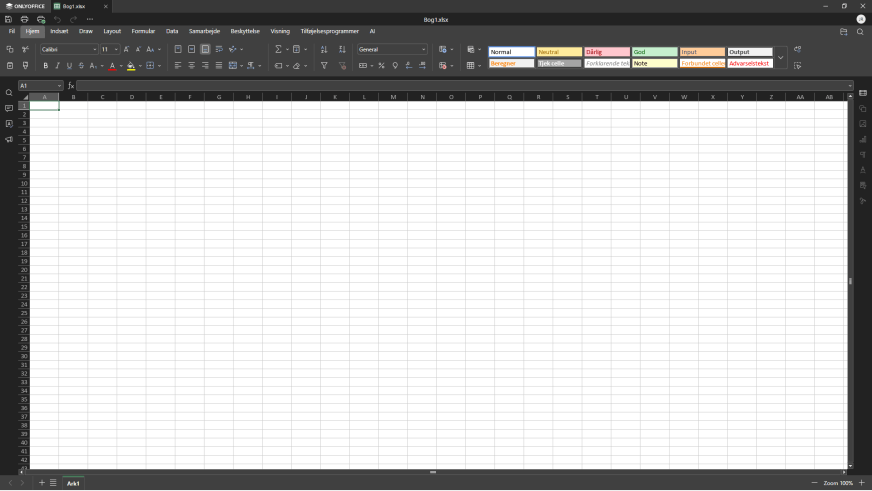The image size is (872, 491).
Task: Click the A1 name box field
Action: [x=37, y=86]
